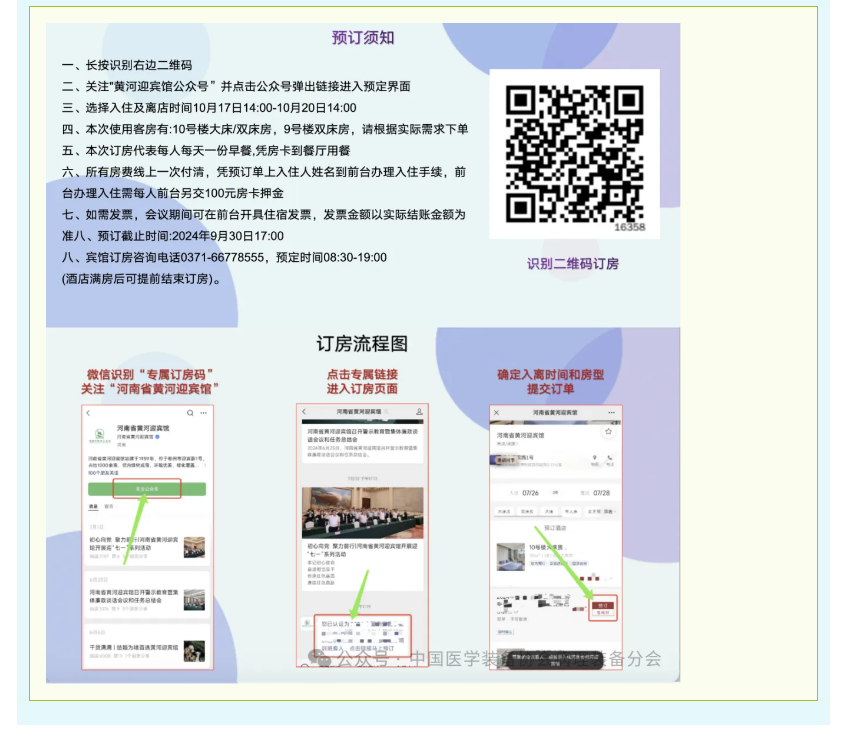Click the caption 微信识别专属订房码
This screenshot has height=743, width=847.
[150, 374]
